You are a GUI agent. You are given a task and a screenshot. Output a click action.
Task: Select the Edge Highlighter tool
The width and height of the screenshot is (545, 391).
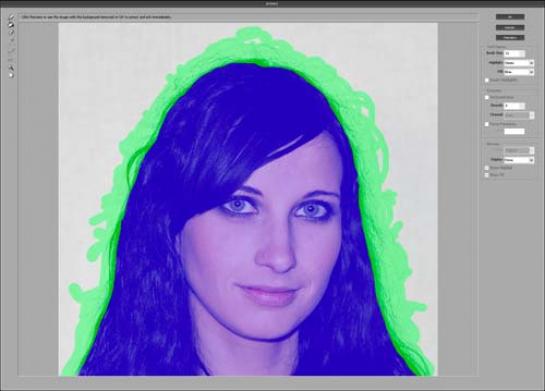pos(11,17)
